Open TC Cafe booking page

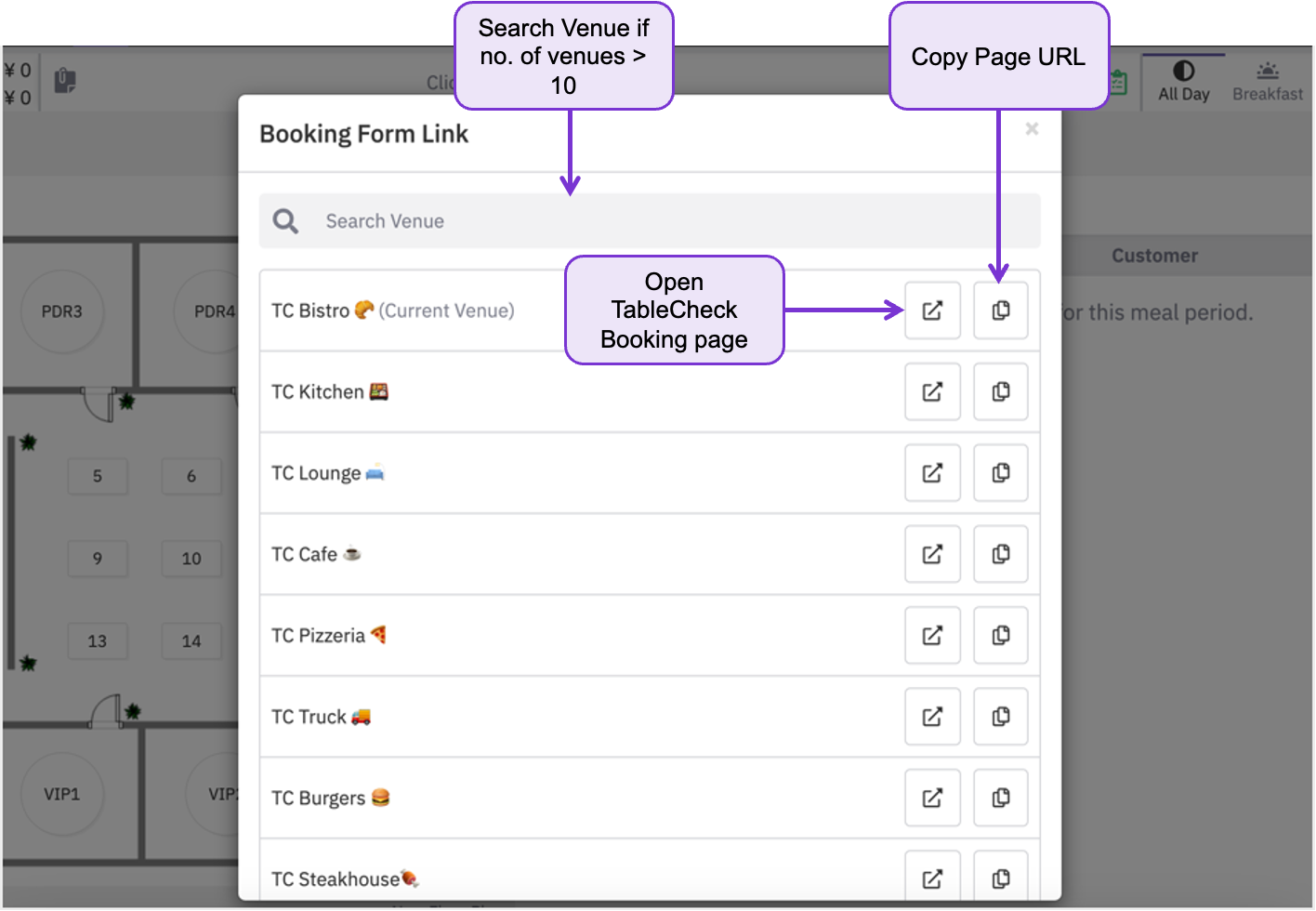point(932,554)
